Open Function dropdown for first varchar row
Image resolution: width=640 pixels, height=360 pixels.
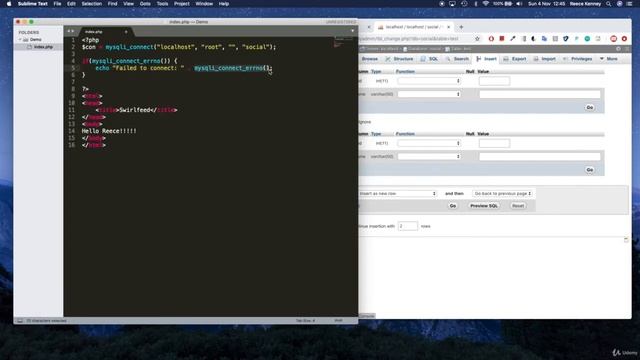click(x=429, y=94)
